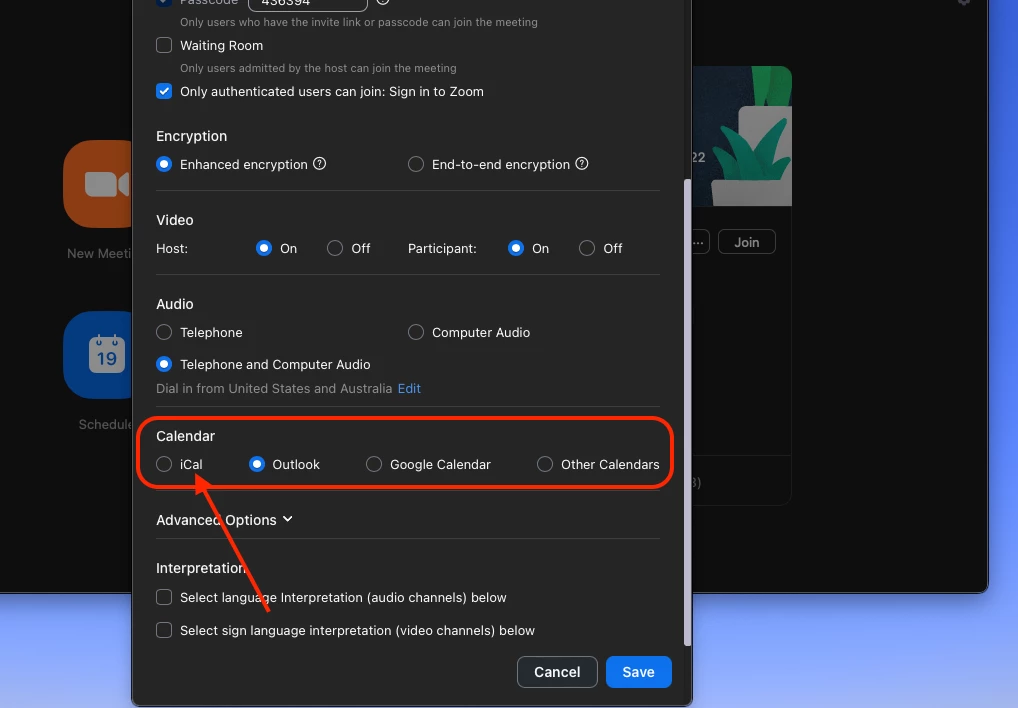1018x708 pixels.
Task: Click the Calendar section heading
Action: point(185,436)
